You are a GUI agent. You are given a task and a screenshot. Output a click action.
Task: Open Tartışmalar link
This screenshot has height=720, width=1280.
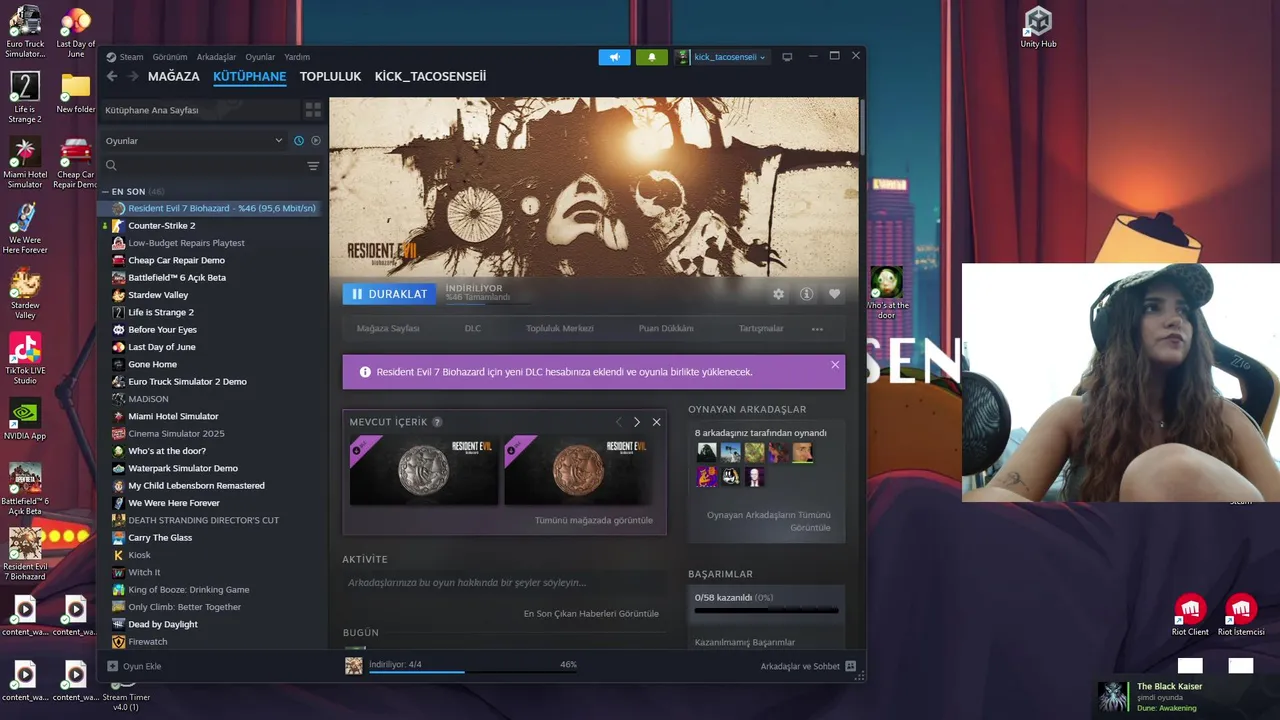click(761, 329)
